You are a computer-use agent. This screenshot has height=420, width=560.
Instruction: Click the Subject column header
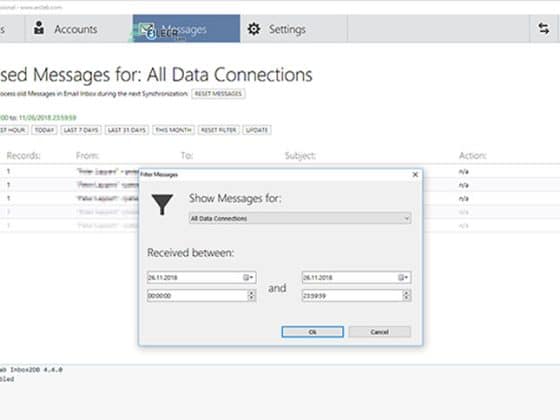tap(300, 156)
